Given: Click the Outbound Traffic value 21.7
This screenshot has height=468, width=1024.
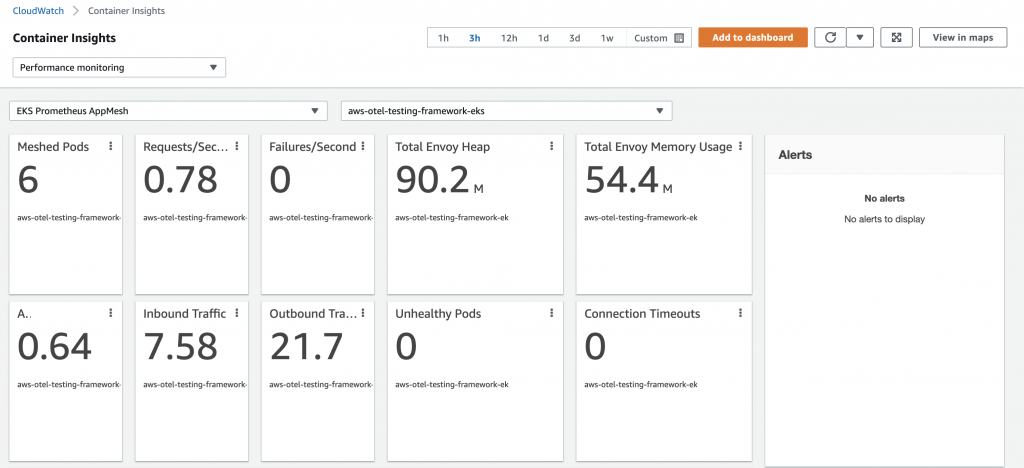Looking at the screenshot, I should pyautogui.click(x=306, y=347).
